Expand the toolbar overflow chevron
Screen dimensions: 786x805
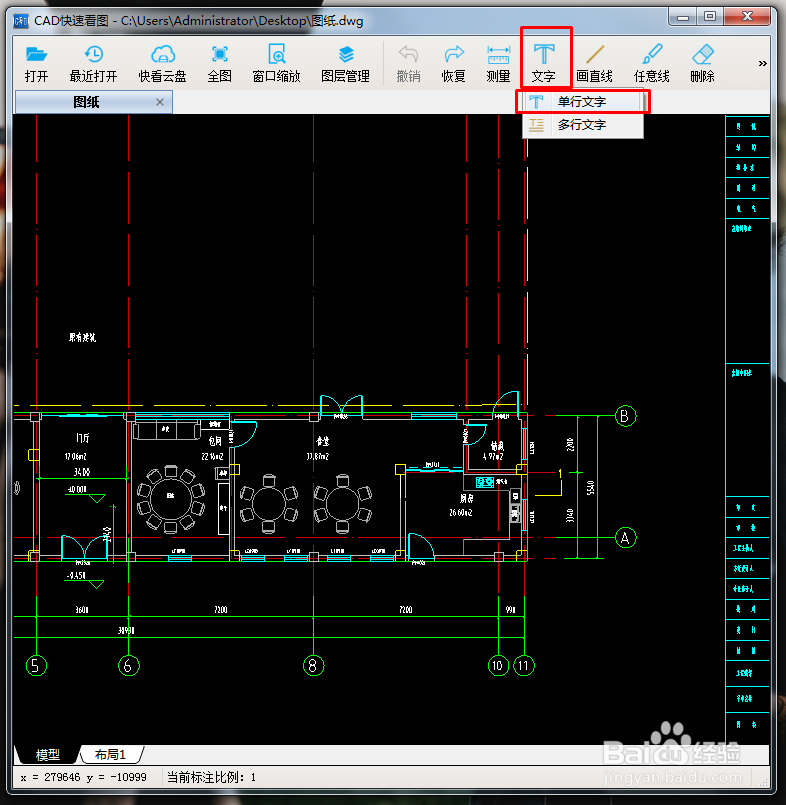[762, 63]
